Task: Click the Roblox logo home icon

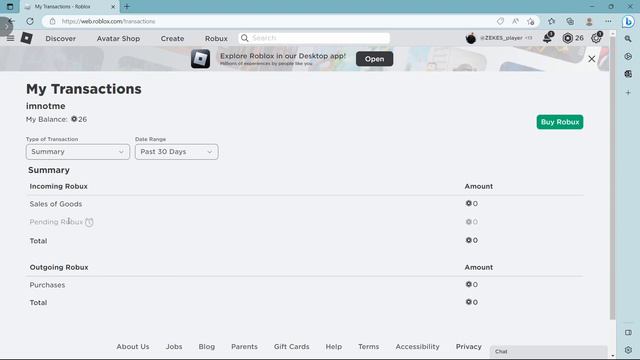Action: [x=27, y=38]
